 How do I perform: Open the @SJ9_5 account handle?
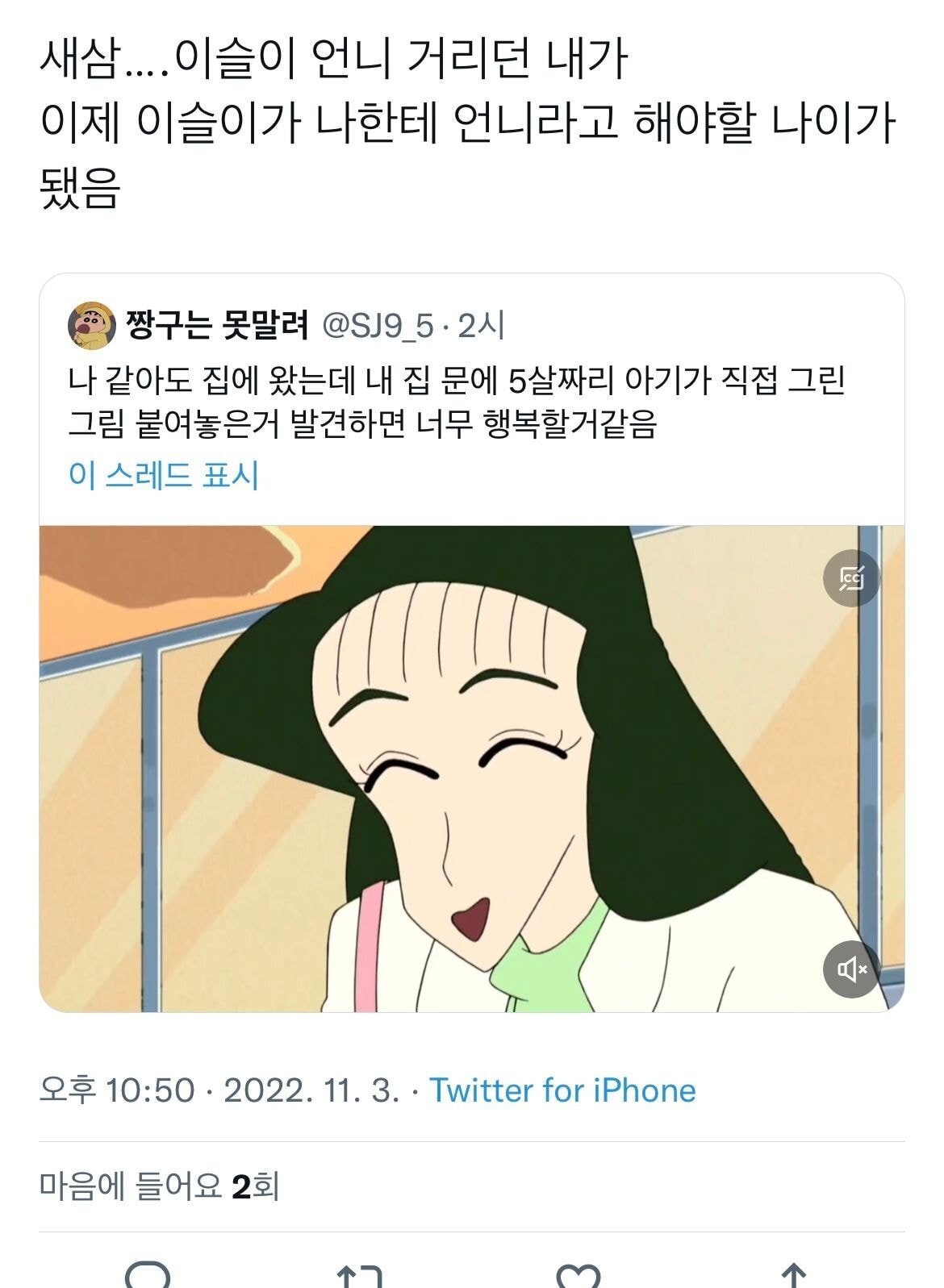pos(378,326)
